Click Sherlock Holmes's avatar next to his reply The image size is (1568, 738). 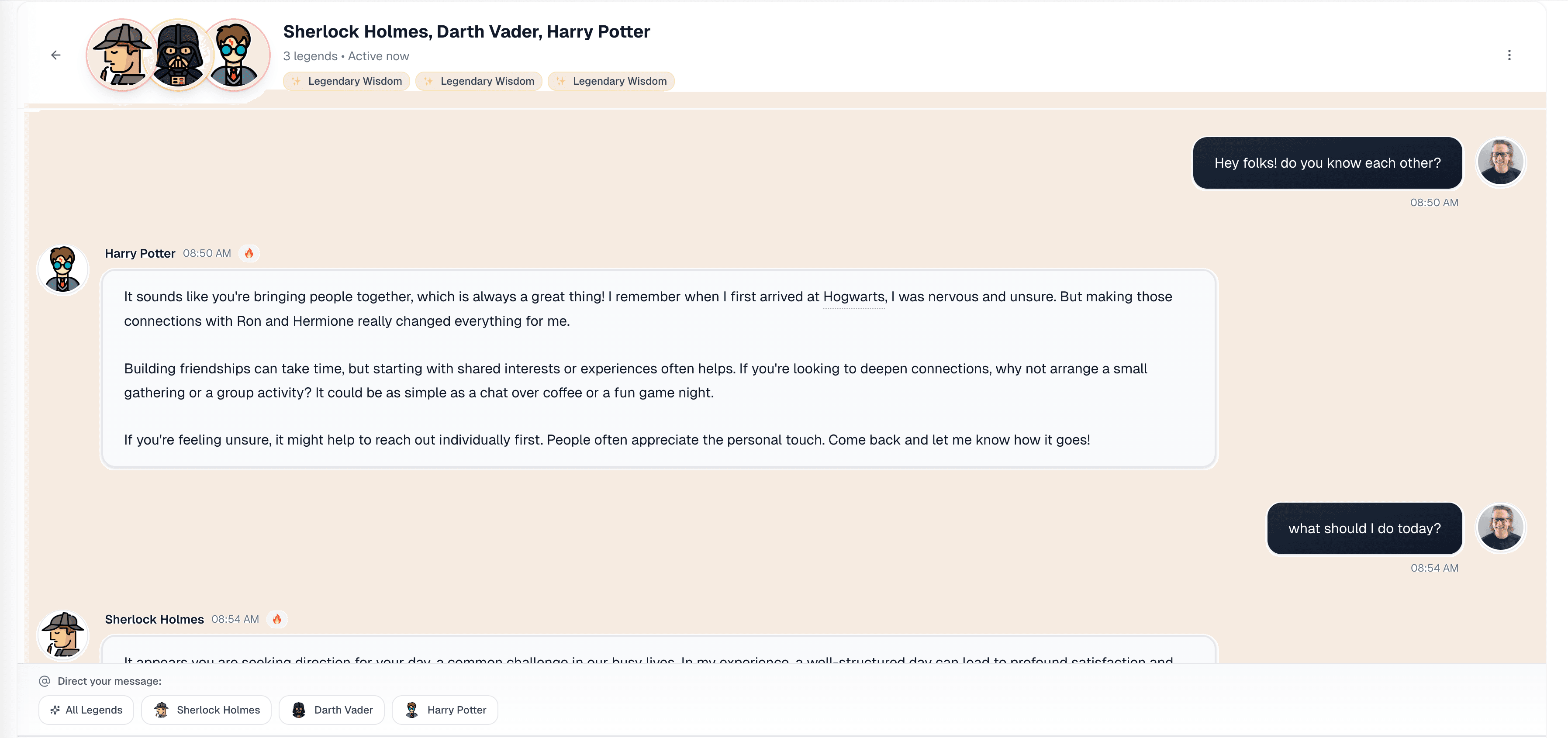point(63,635)
